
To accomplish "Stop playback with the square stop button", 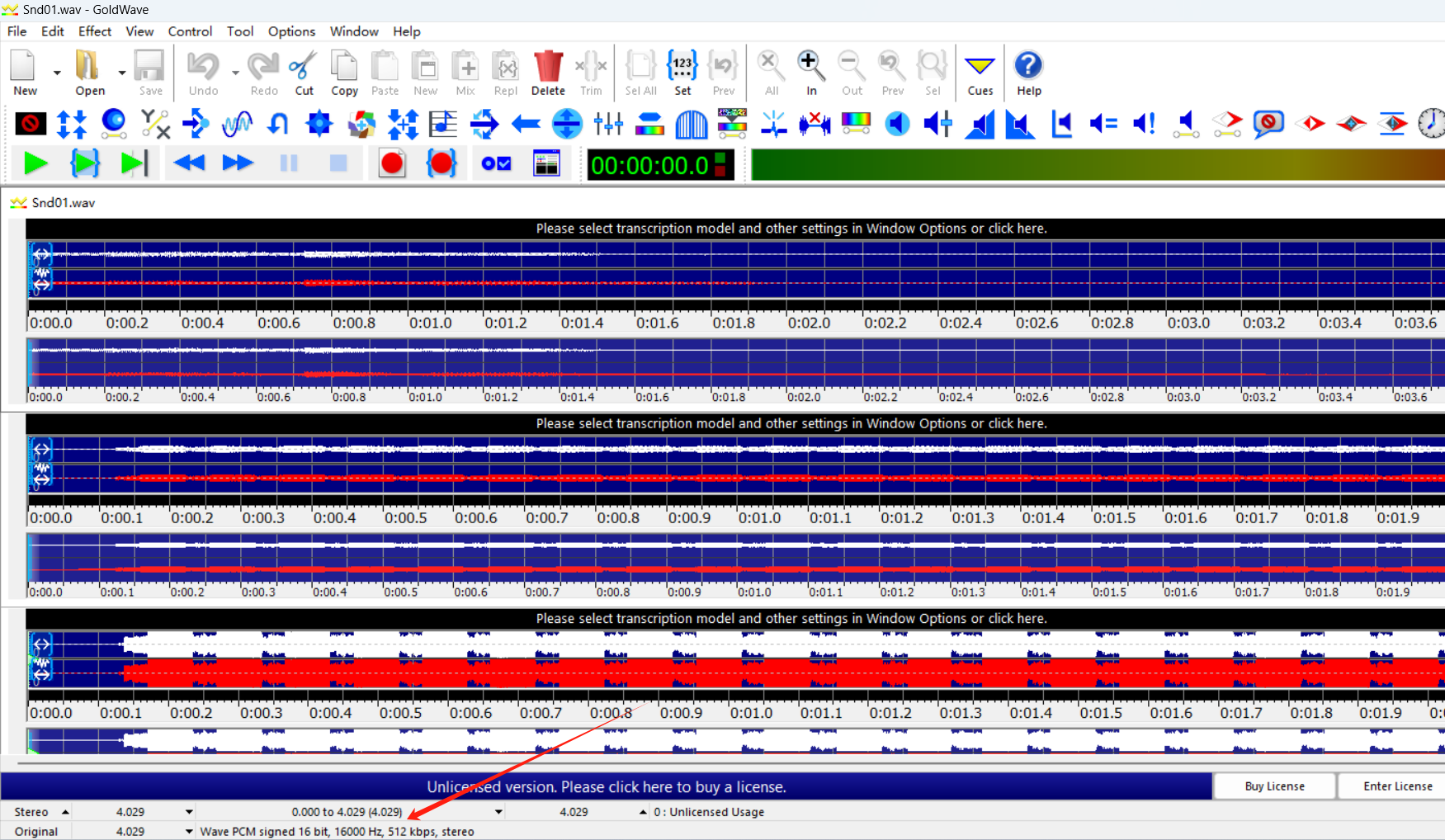I will [338, 163].
